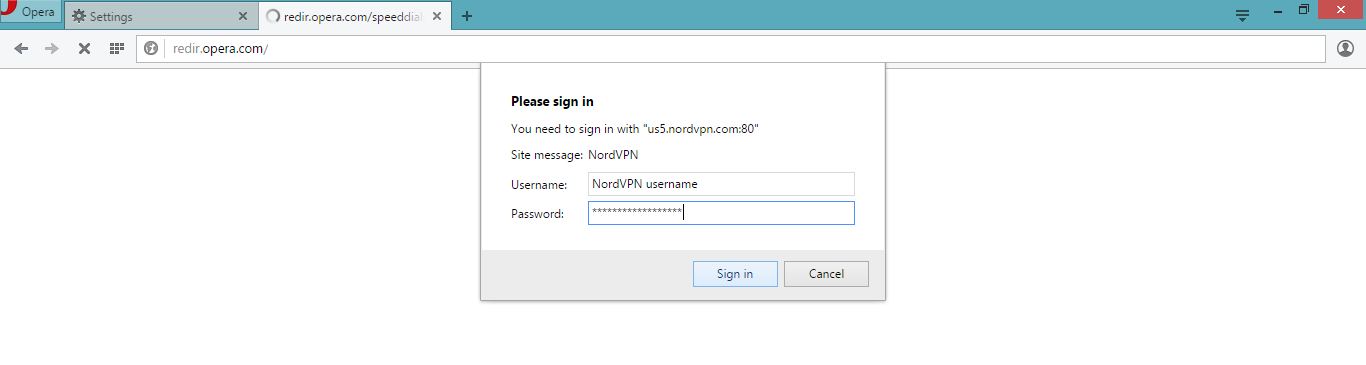Close the redir.opera.com tab
Viewport: 1366px width, 365px height.
(439, 17)
